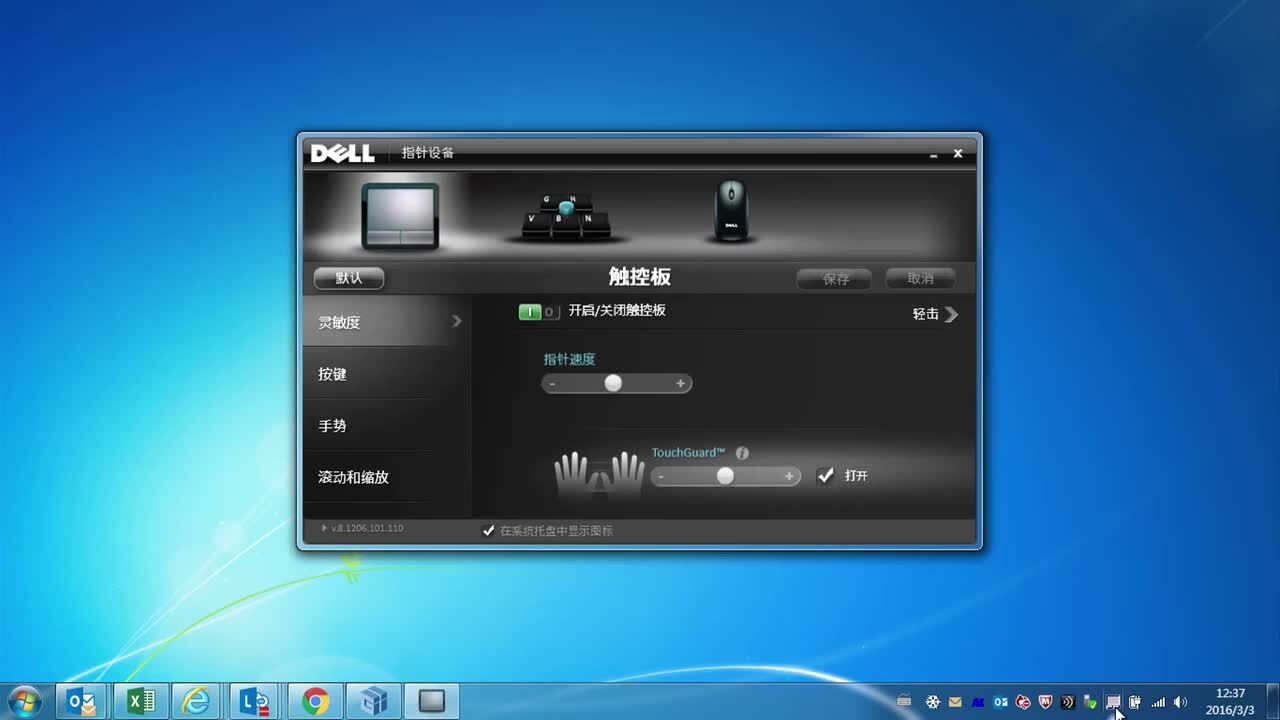Image resolution: width=1280 pixels, height=720 pixels.
Task: Uncheck 在系统托盘中显示图标 checkbox
Action: 488,531
